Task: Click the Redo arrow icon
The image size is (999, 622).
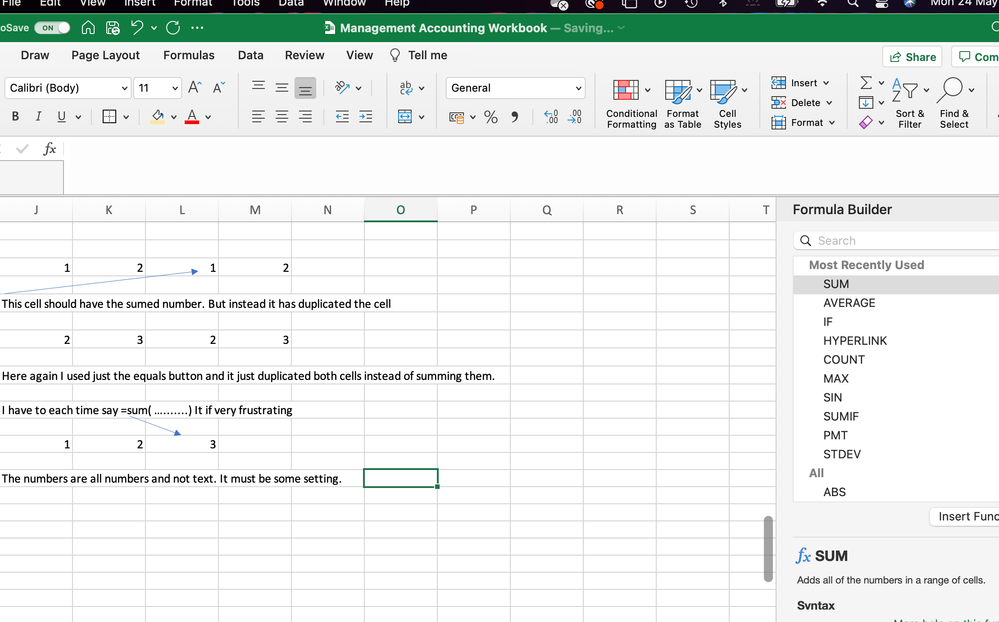Action: tap(173, 27)
